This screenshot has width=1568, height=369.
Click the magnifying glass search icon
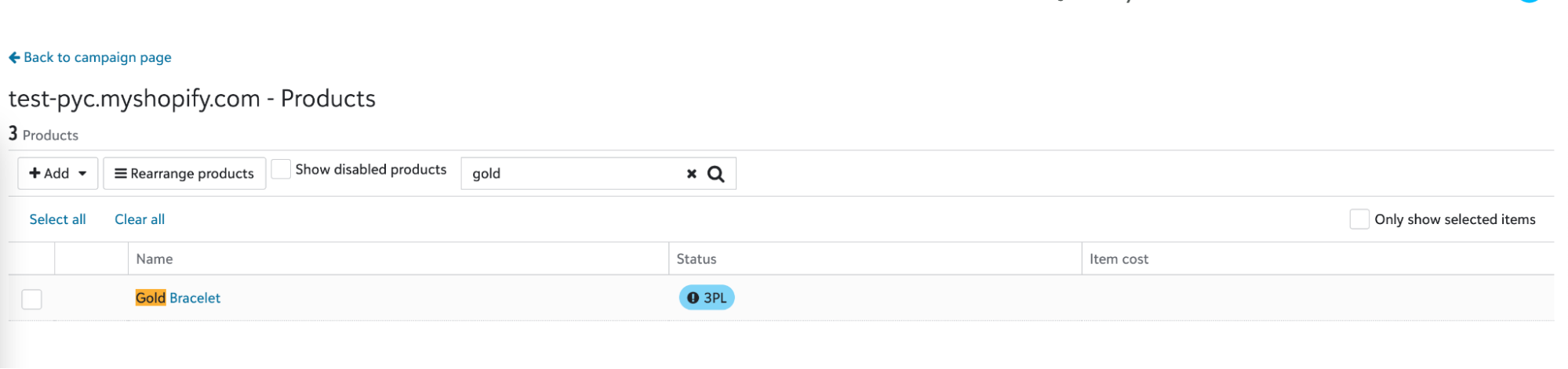pyautogui.click(x=716, y=174)
